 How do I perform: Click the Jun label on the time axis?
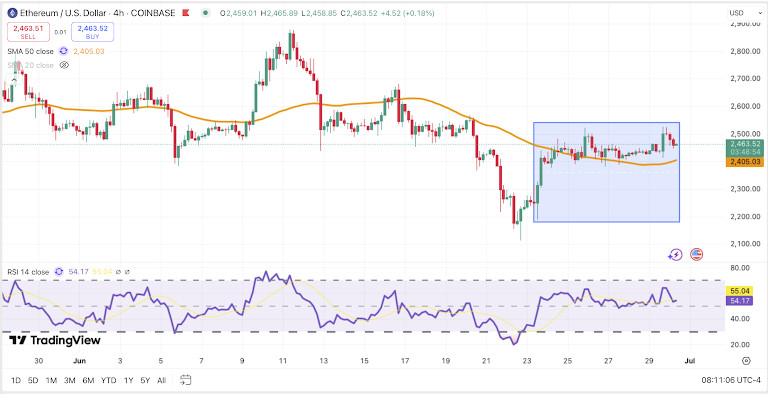(x=79, y=361)
